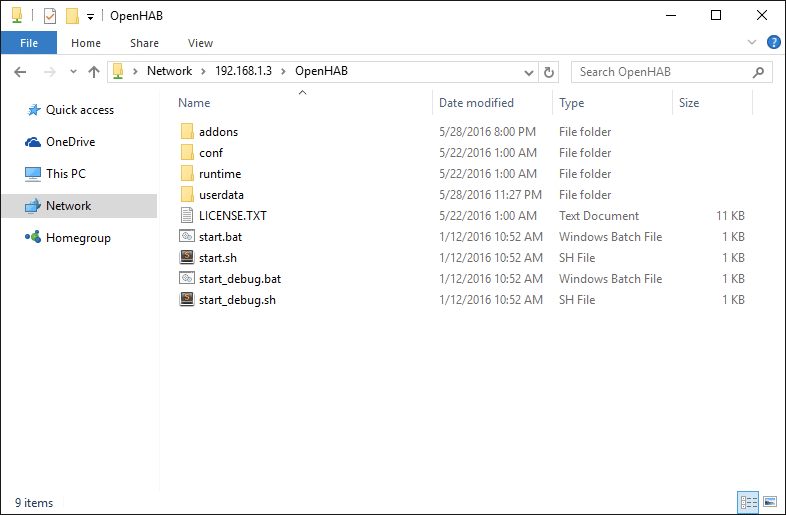The width and height of the screenshot is (786, 515).
Task: Click the 5/28/2016 11:27 PM date cell
Action: coord(491,195)
